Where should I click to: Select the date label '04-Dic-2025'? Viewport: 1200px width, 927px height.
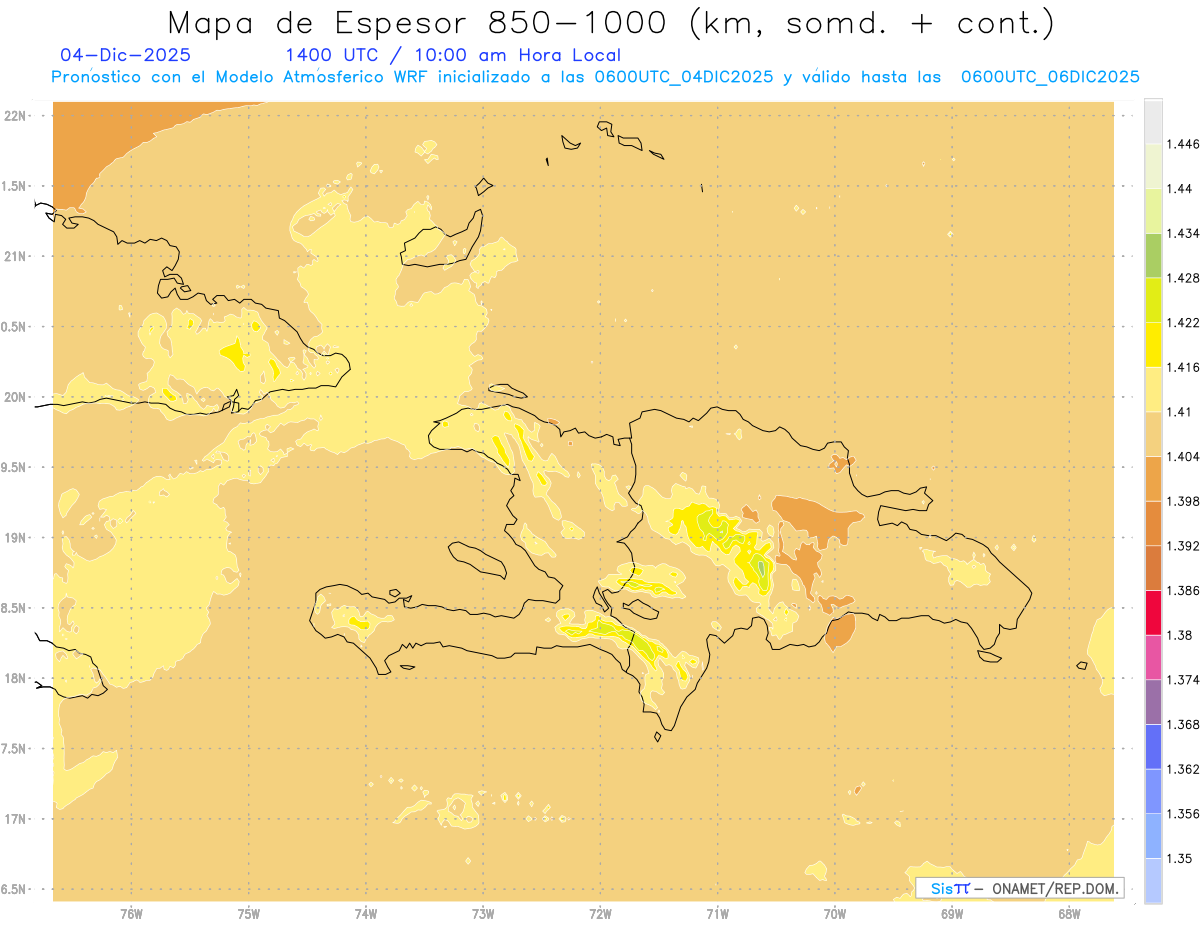126,55
